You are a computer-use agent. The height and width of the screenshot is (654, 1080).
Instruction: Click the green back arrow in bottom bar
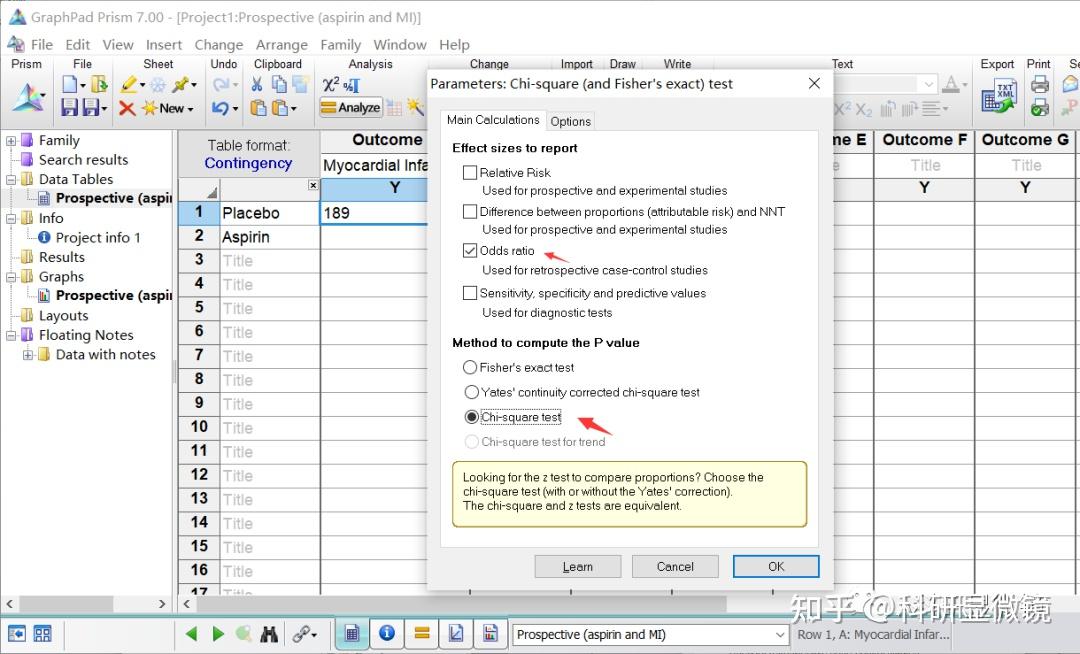191,634
